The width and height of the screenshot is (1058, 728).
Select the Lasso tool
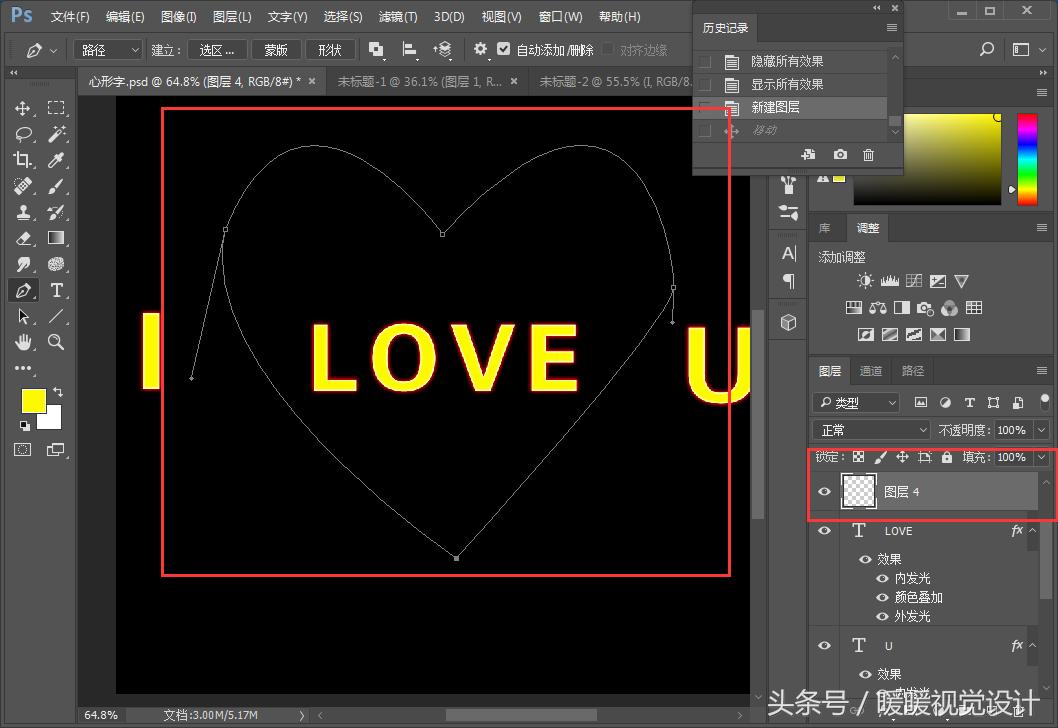pos(23,134)
